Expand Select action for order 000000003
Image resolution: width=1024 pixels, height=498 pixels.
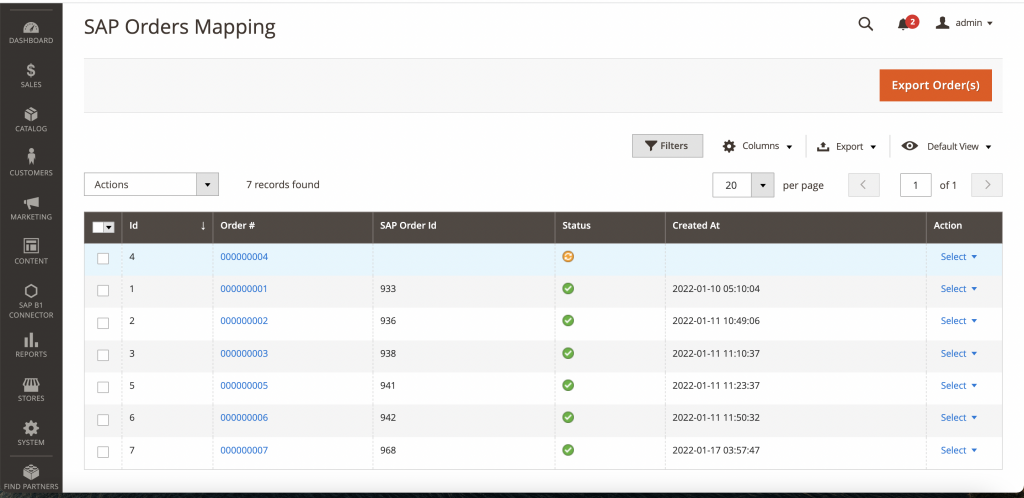[x=958, y=354]
